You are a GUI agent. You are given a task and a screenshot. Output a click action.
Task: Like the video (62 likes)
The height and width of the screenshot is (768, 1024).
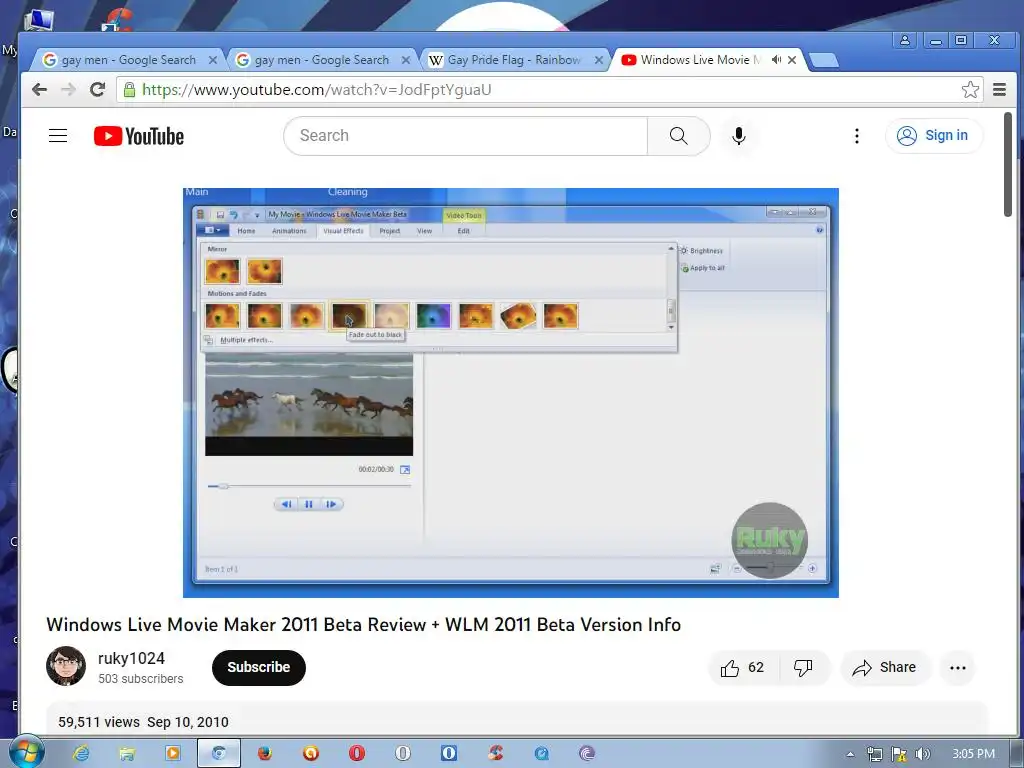(742, 667)
